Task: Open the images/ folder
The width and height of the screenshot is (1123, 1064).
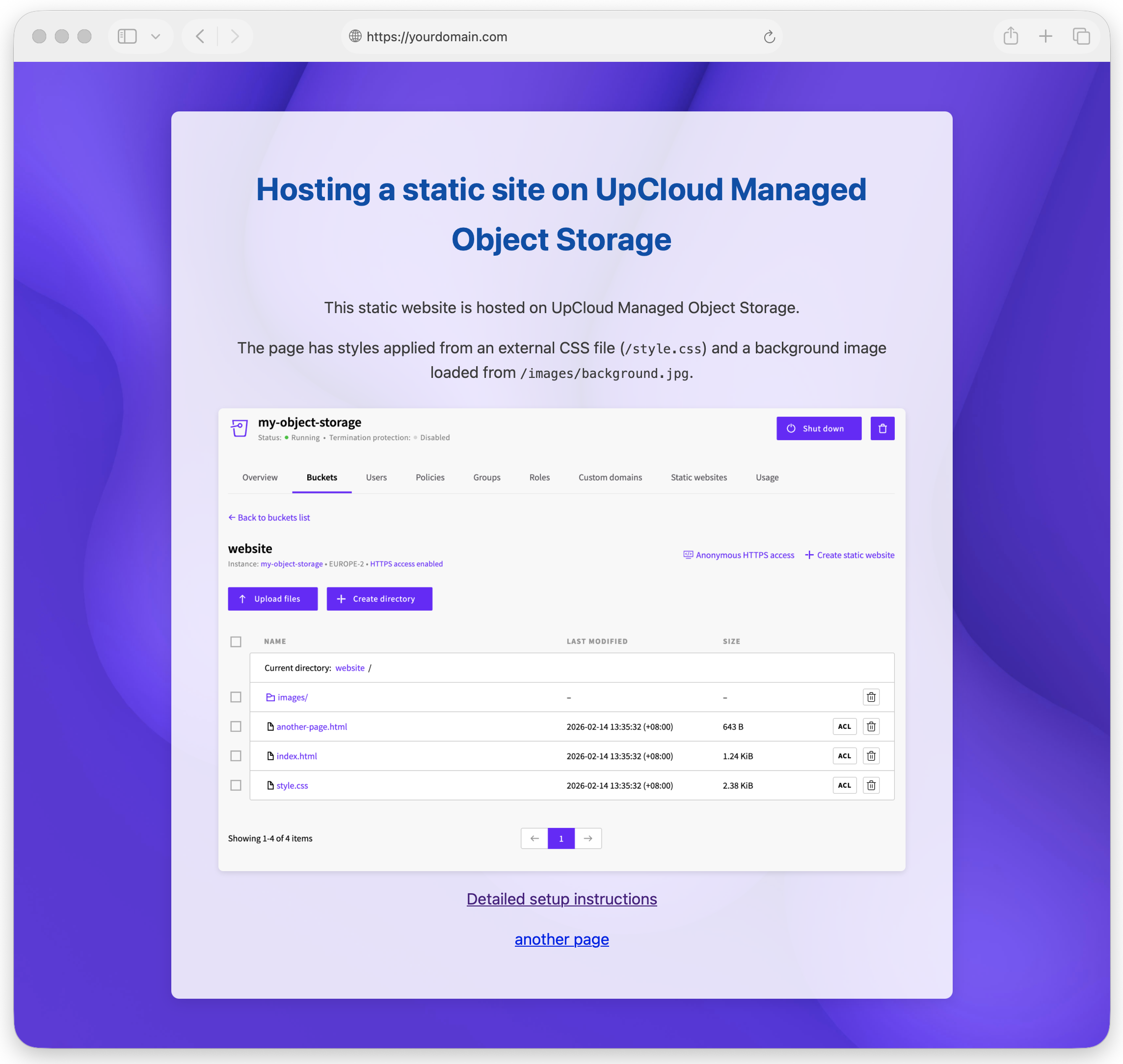Action: (292, 697)
